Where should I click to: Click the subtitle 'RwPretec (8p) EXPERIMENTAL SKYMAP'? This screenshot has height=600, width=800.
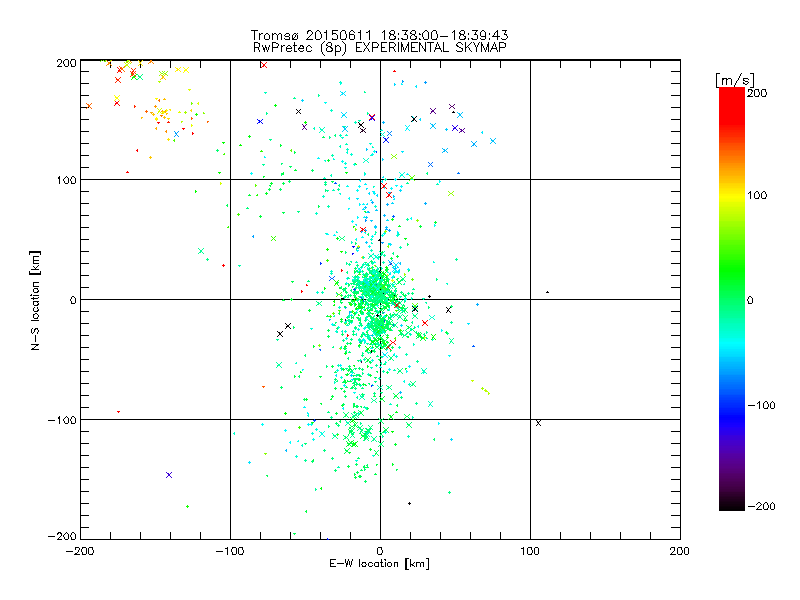[380, 47]
